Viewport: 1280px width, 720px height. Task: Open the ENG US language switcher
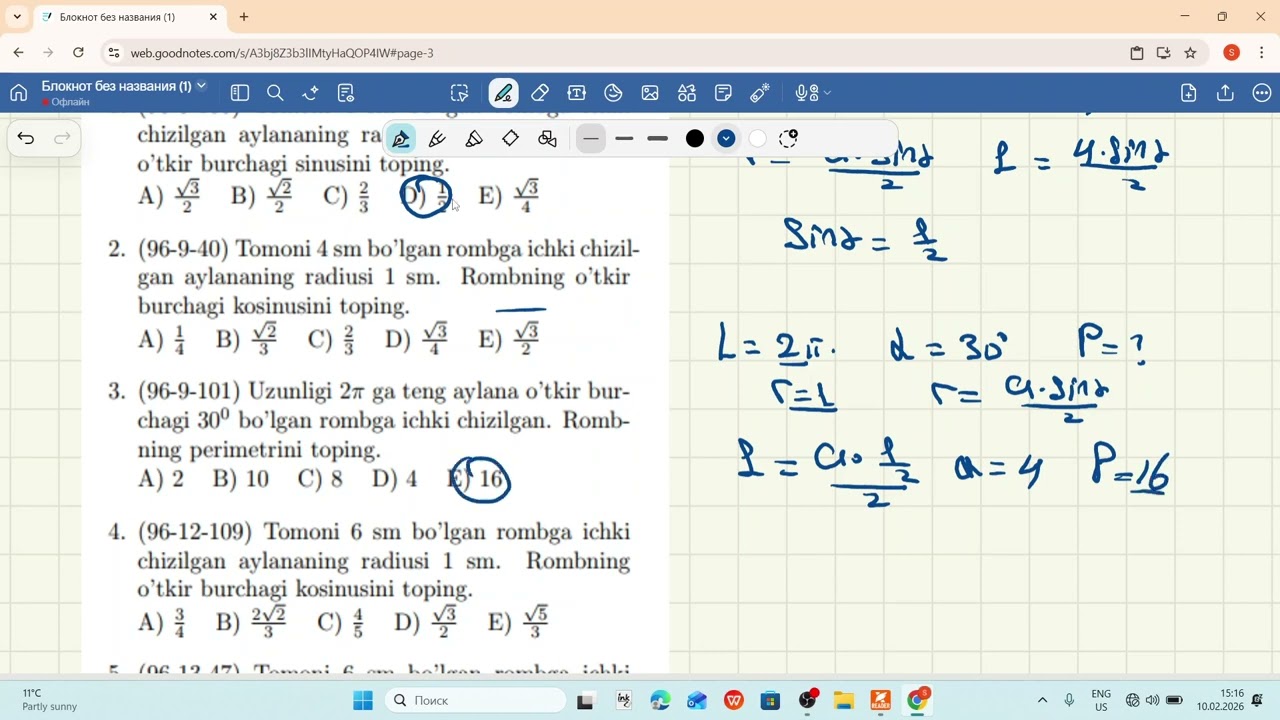pos(1101,700)
